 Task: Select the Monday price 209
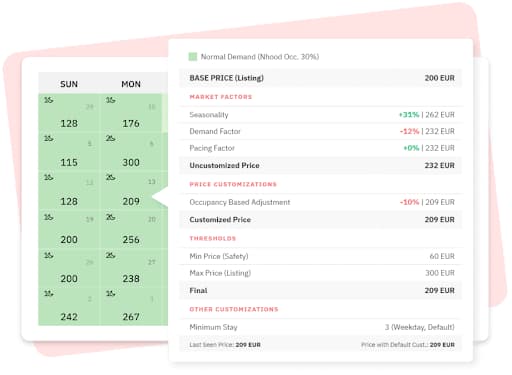pos(131,201)
